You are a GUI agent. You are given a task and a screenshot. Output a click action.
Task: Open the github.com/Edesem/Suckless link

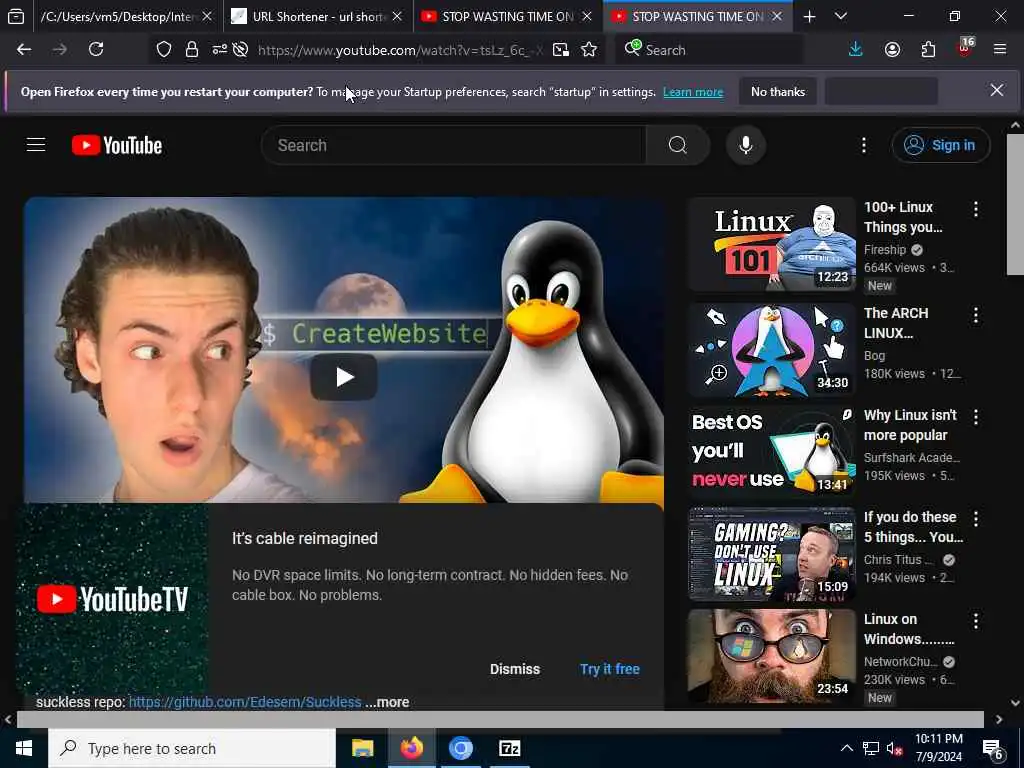click(245, 702)
